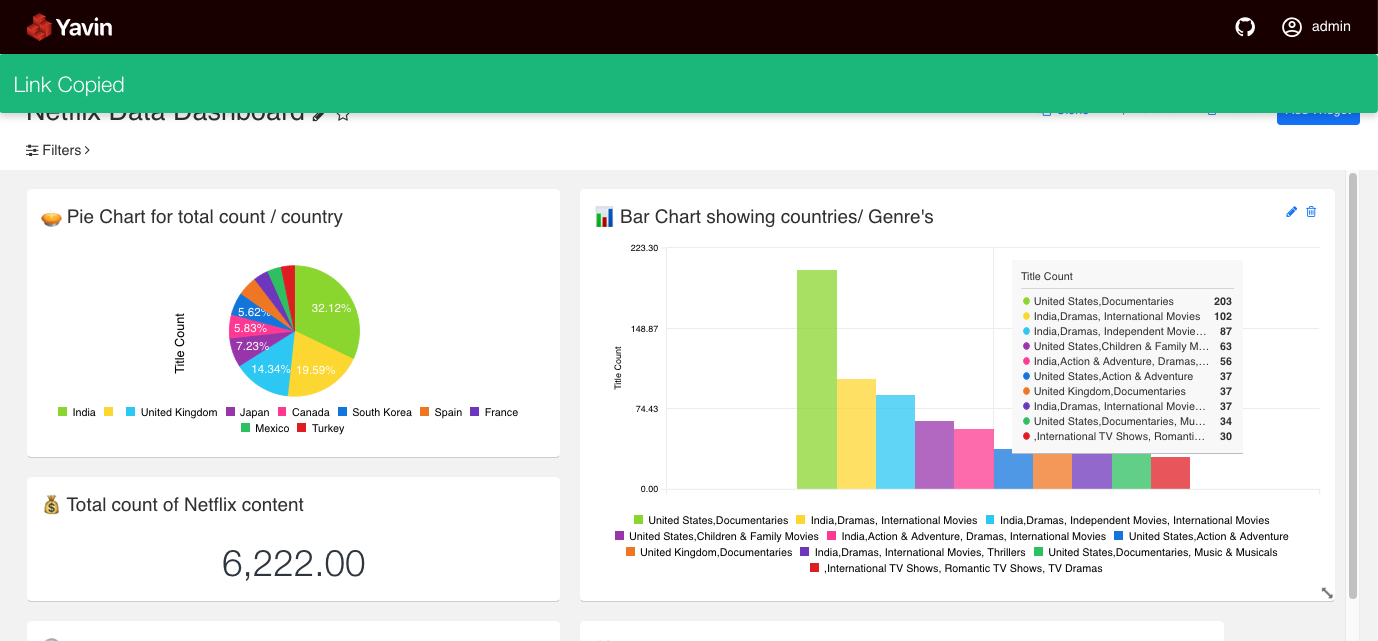This screenshot has width=1378, height=641.
Task: Toggle France in the pie legend
Action: tap(494, 412)
